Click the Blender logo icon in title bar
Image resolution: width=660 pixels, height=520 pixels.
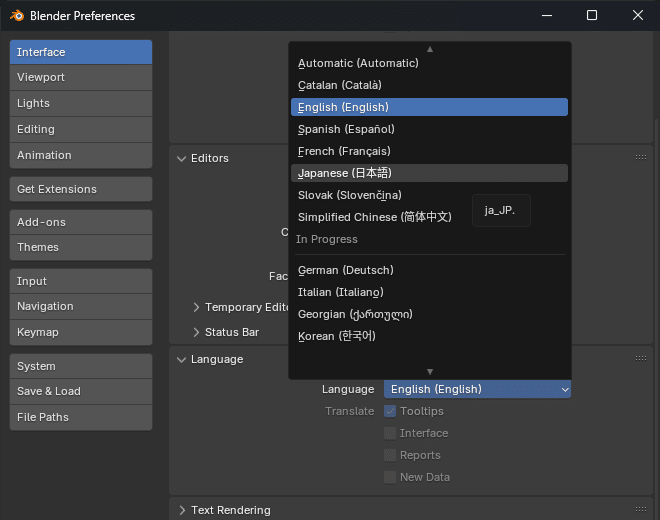(17, 16)
